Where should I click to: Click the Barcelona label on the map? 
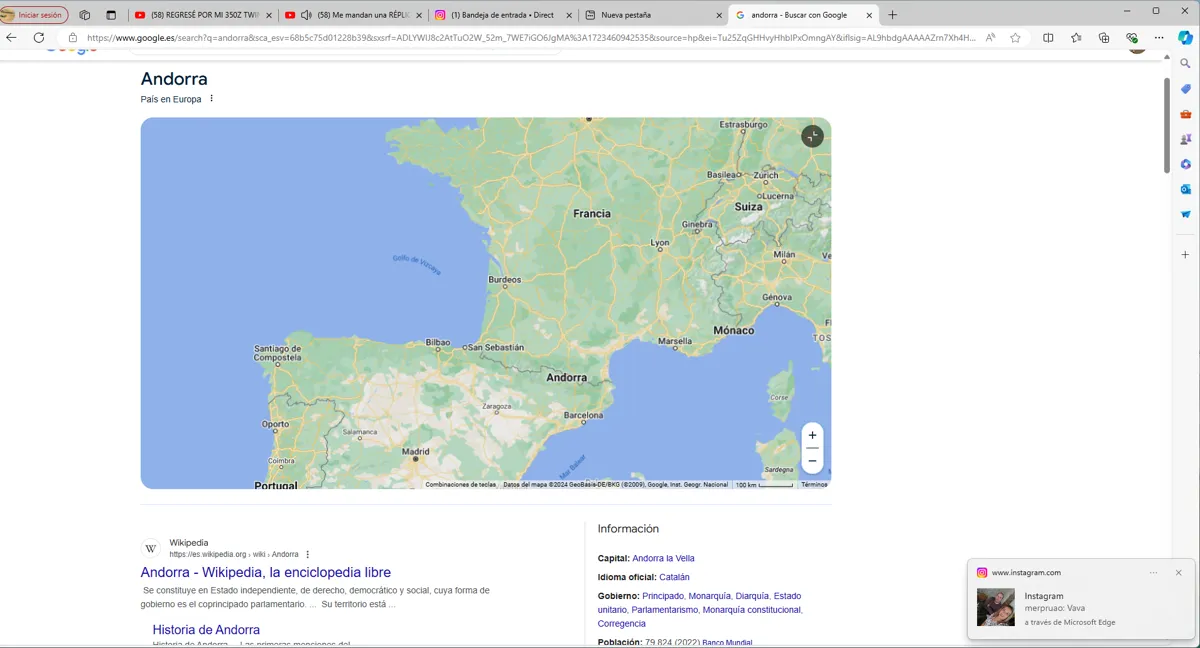(584, 415)
